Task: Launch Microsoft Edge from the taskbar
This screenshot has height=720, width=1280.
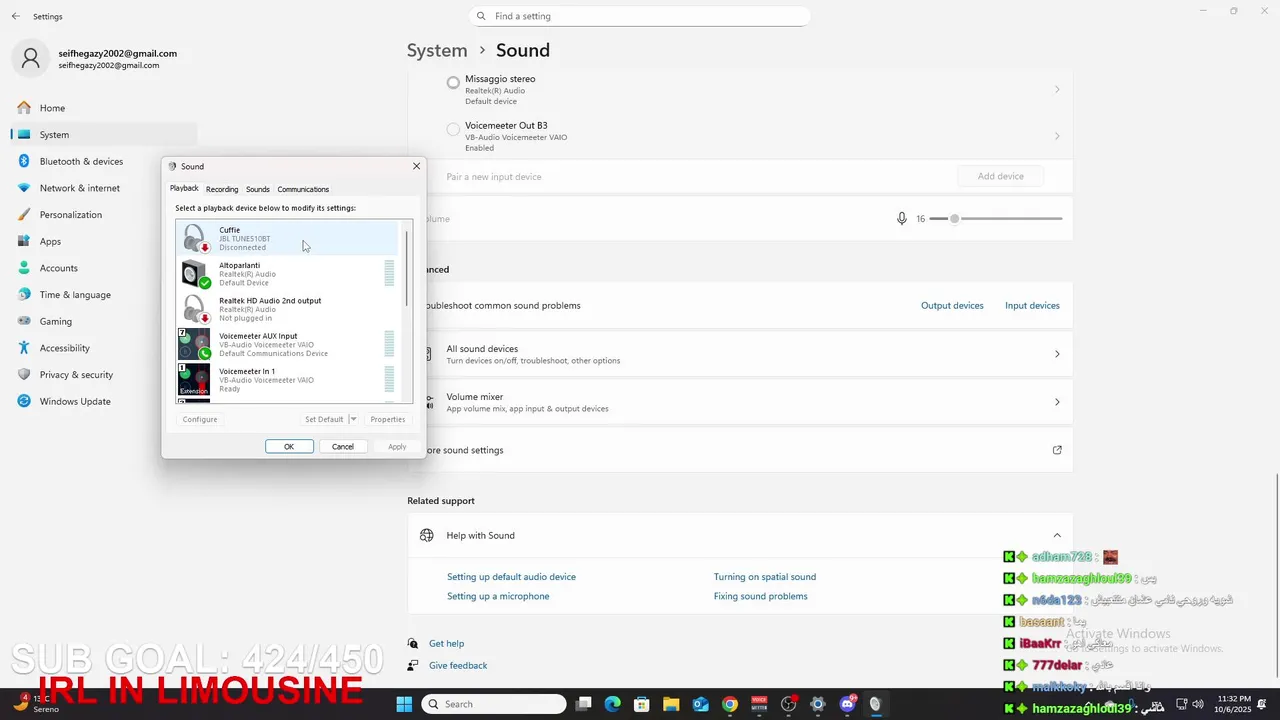Action: pos(613,704)
